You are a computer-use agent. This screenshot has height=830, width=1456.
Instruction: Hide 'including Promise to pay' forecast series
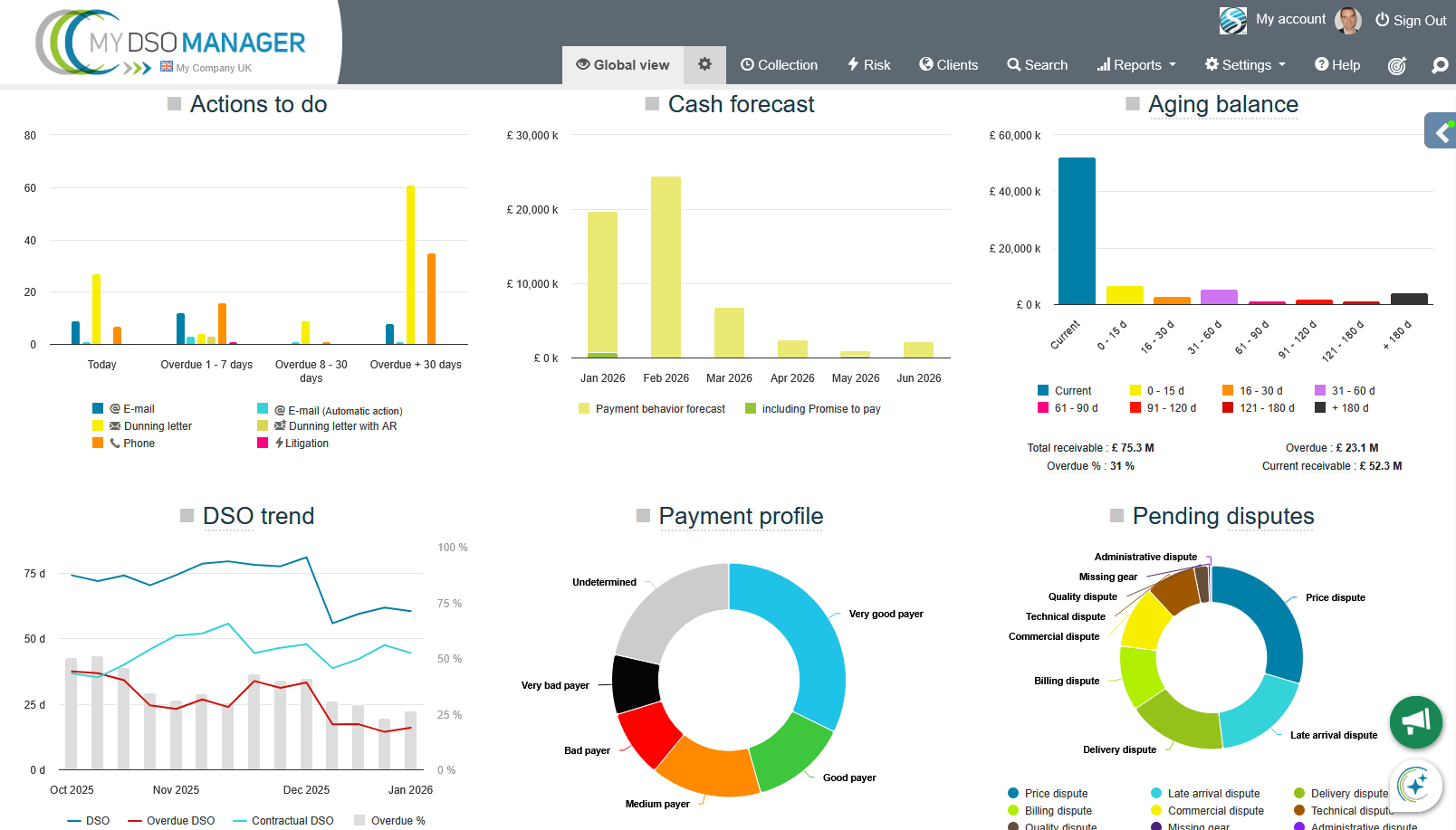tap(812, 409)
